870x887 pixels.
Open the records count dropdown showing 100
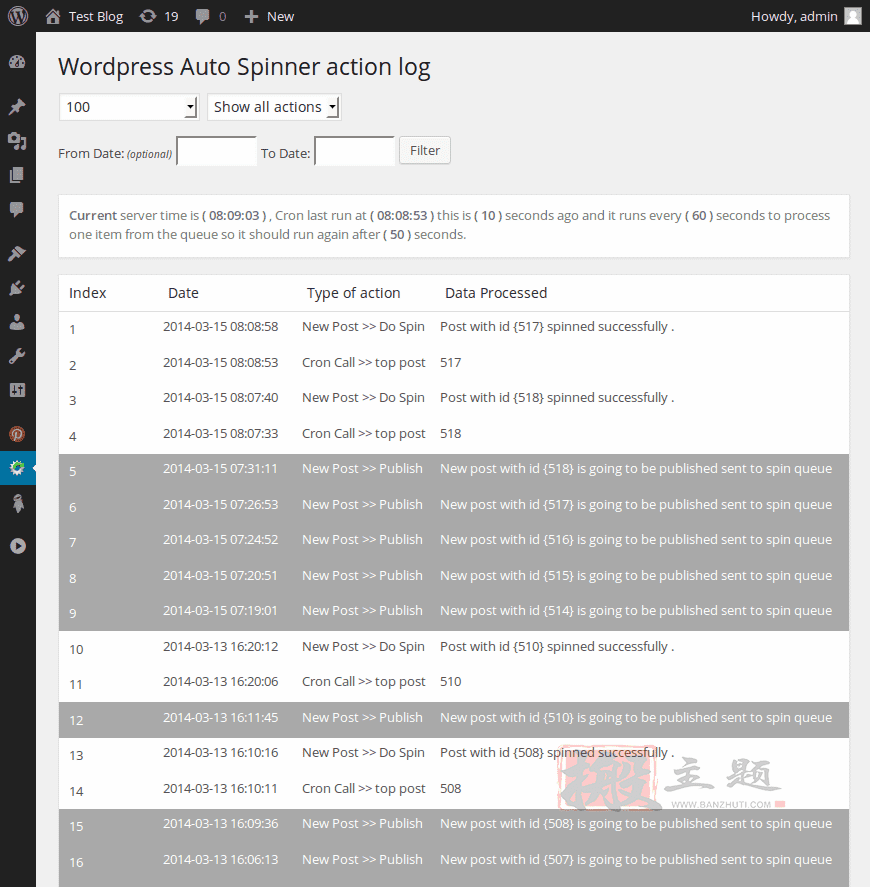[x=129, y=107]
